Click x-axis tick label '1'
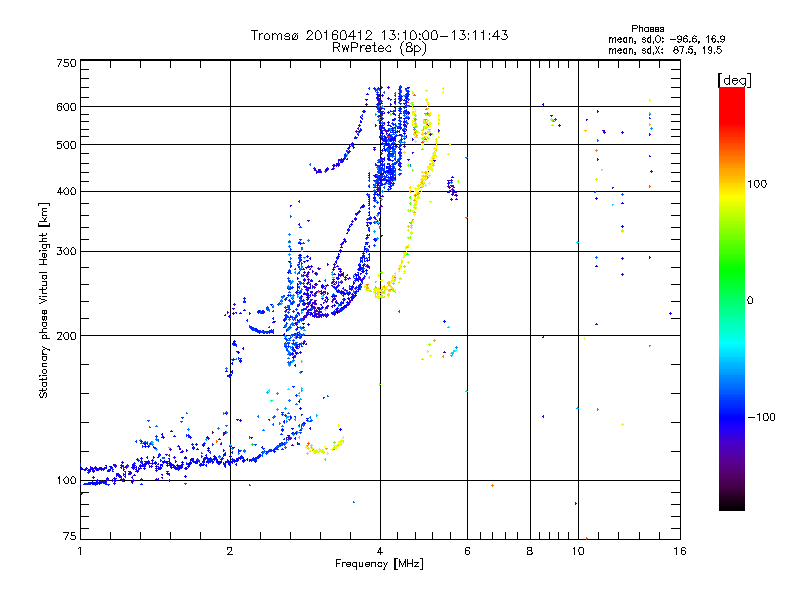 (x=80, y=551)
